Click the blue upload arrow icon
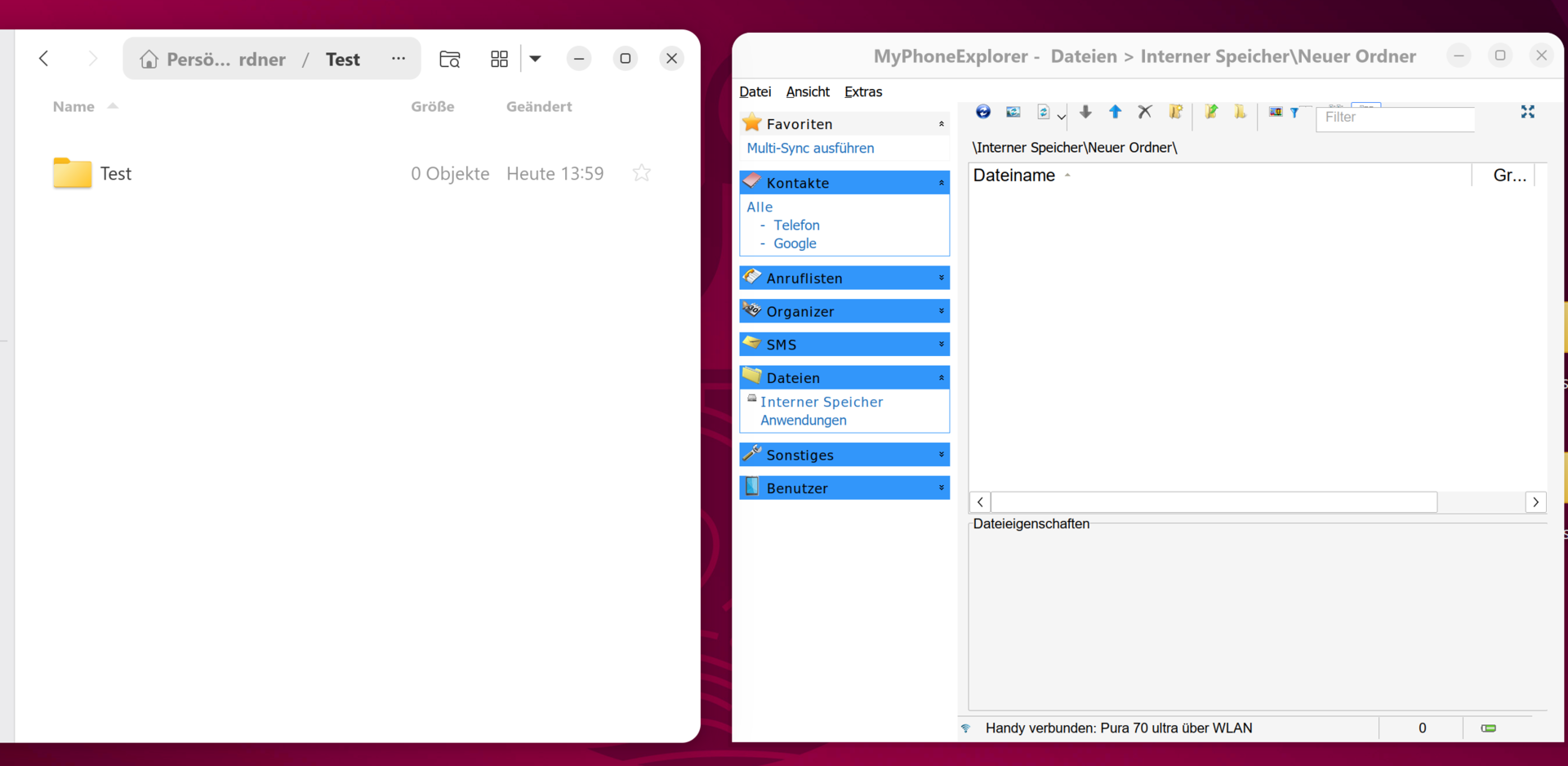 (1115, 112)
